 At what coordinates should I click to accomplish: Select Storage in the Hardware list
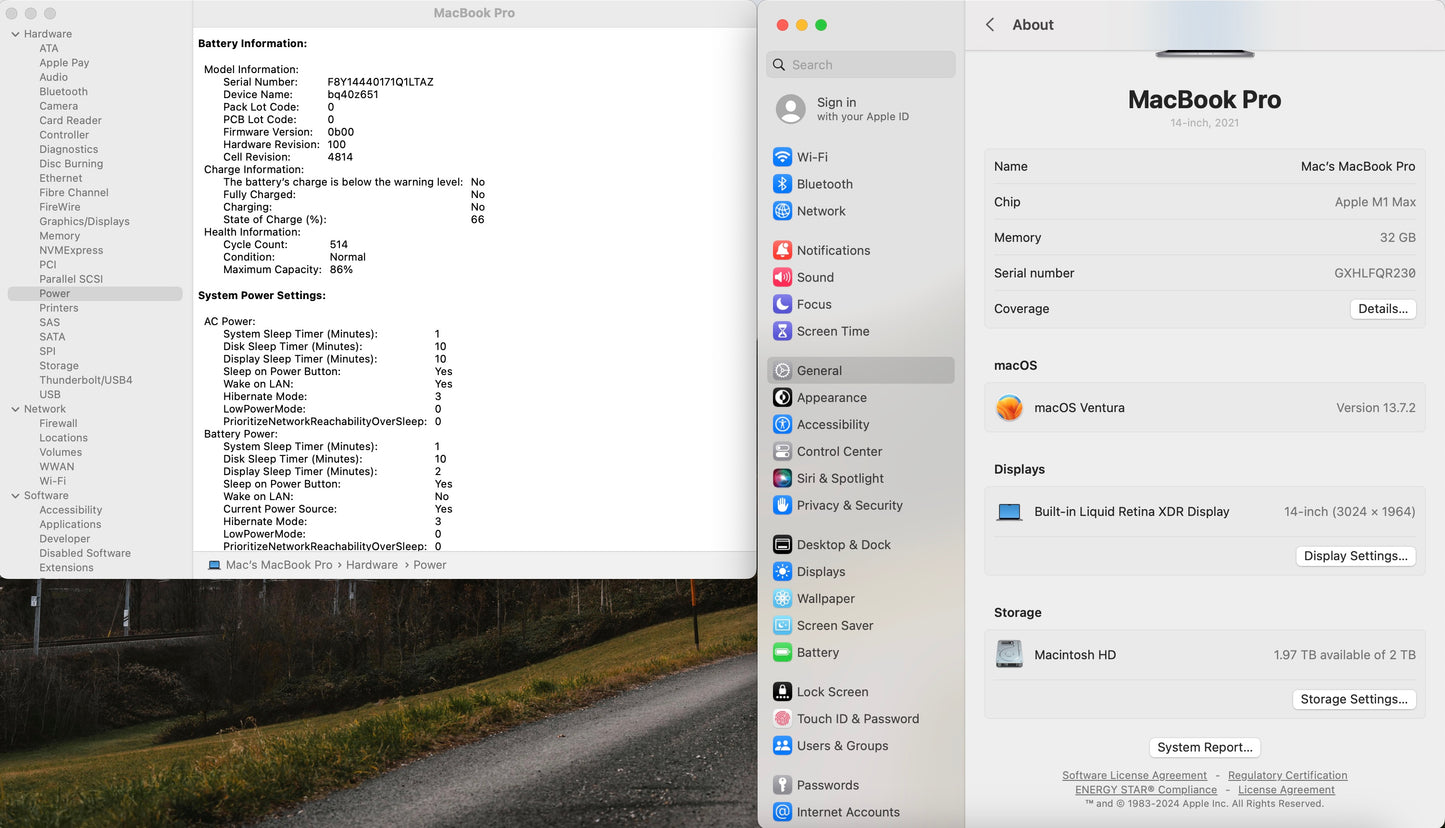click(x=58, y=366)
